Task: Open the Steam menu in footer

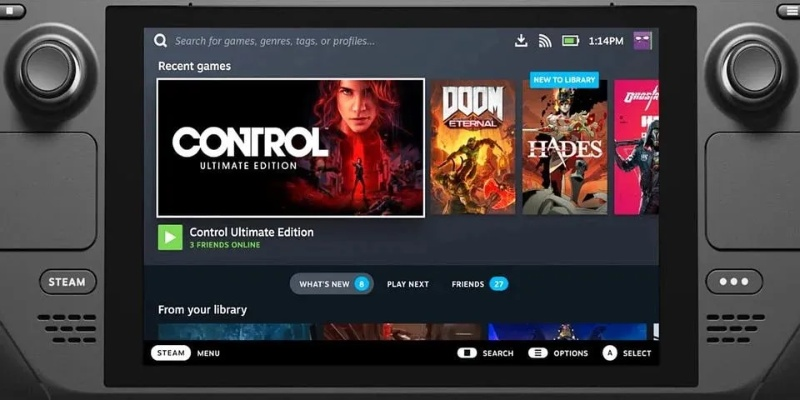Action: (171, 353)
